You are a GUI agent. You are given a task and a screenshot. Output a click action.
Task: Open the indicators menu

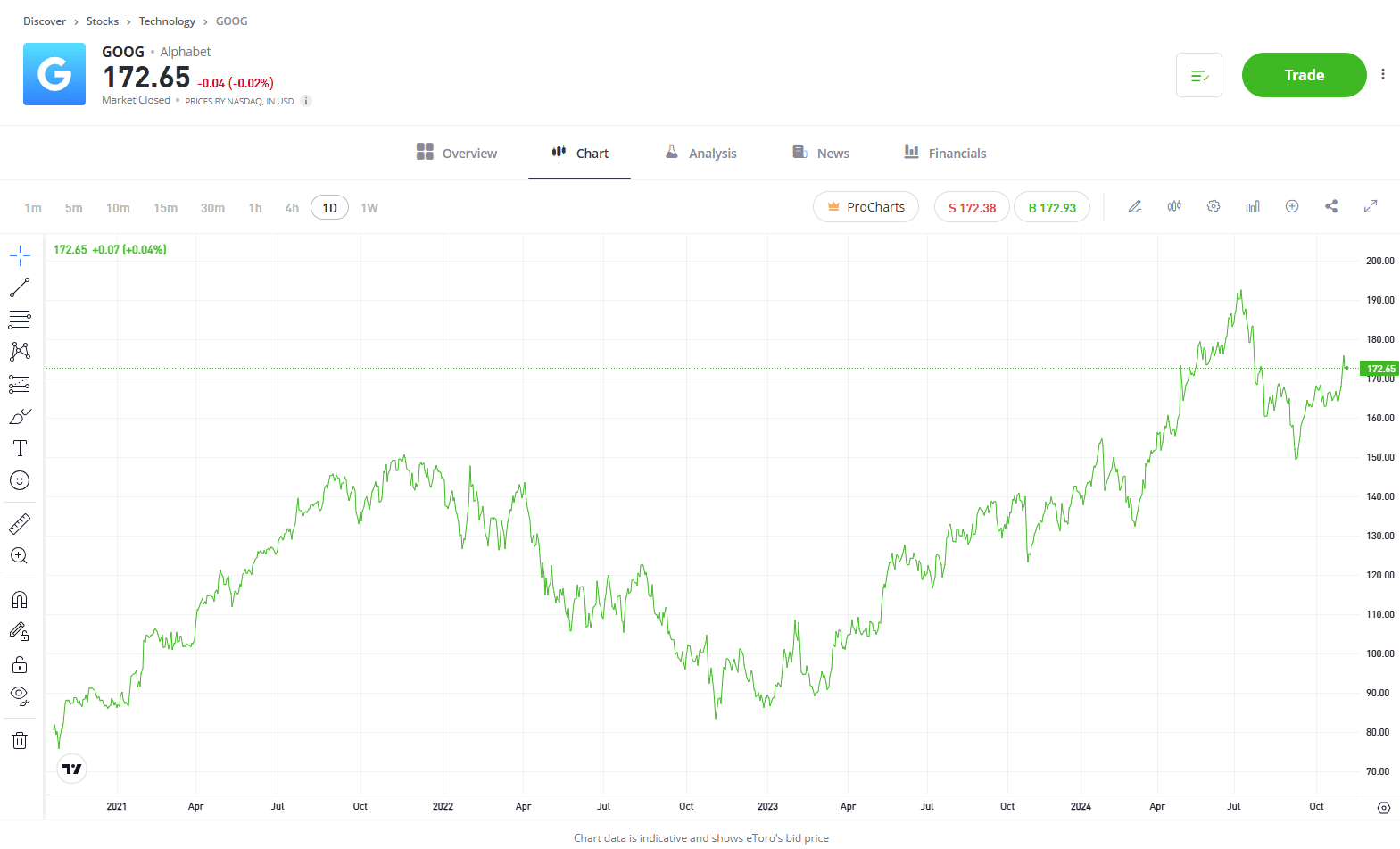click(x=1253, y=206)
